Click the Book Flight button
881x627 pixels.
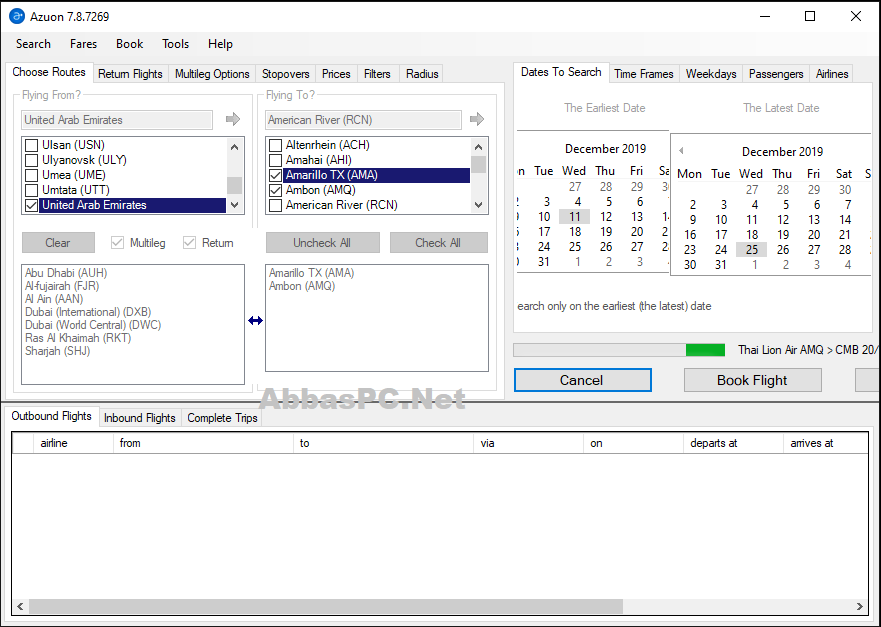(x=752, y=380)
